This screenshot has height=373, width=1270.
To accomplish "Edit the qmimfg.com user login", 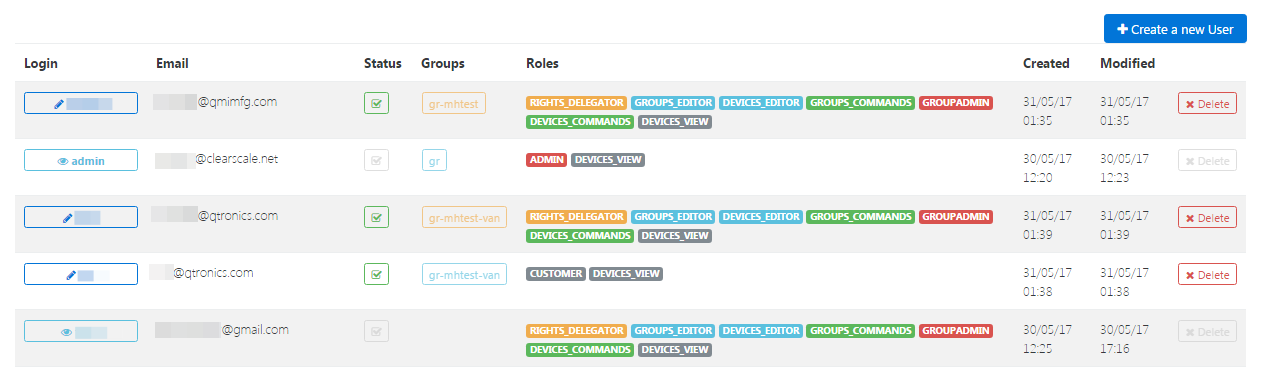I will click(81, 103).
